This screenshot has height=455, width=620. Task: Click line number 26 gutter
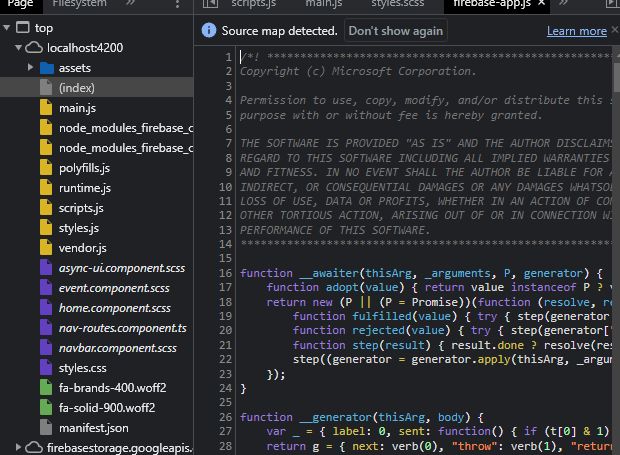click(225, 417)
